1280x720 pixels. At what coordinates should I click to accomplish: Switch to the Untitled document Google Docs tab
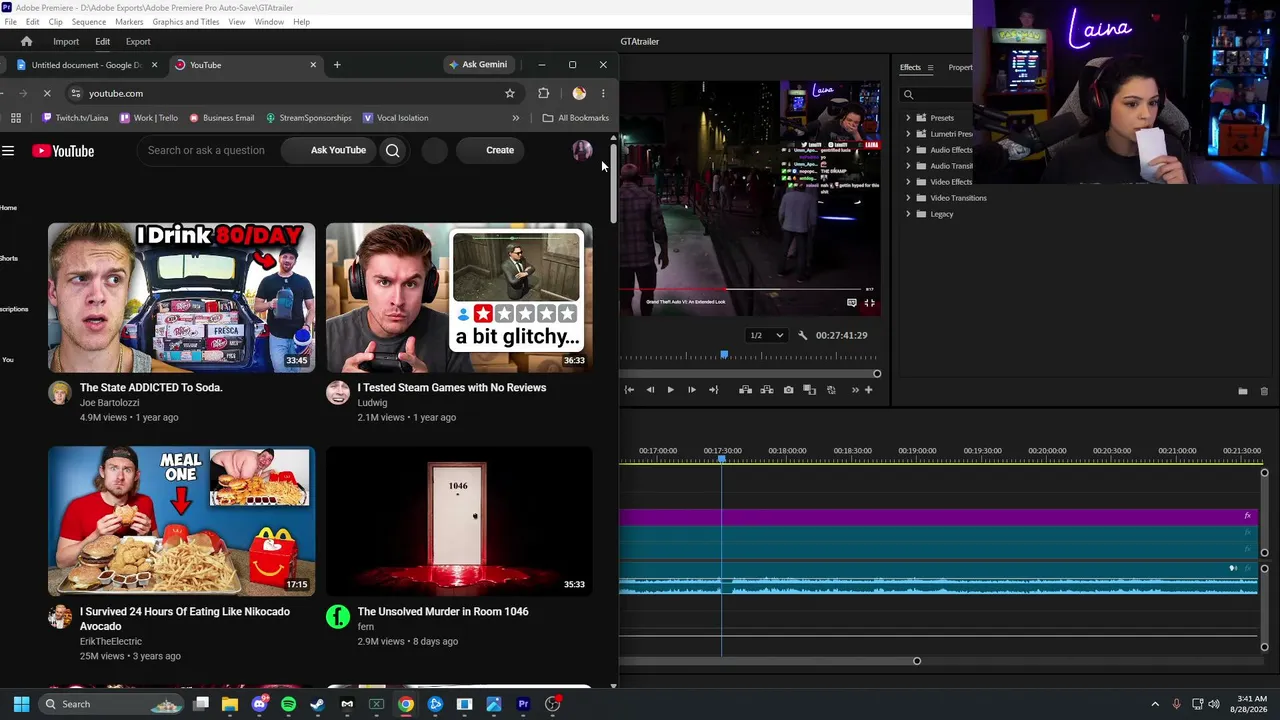(x=86, y=65)
